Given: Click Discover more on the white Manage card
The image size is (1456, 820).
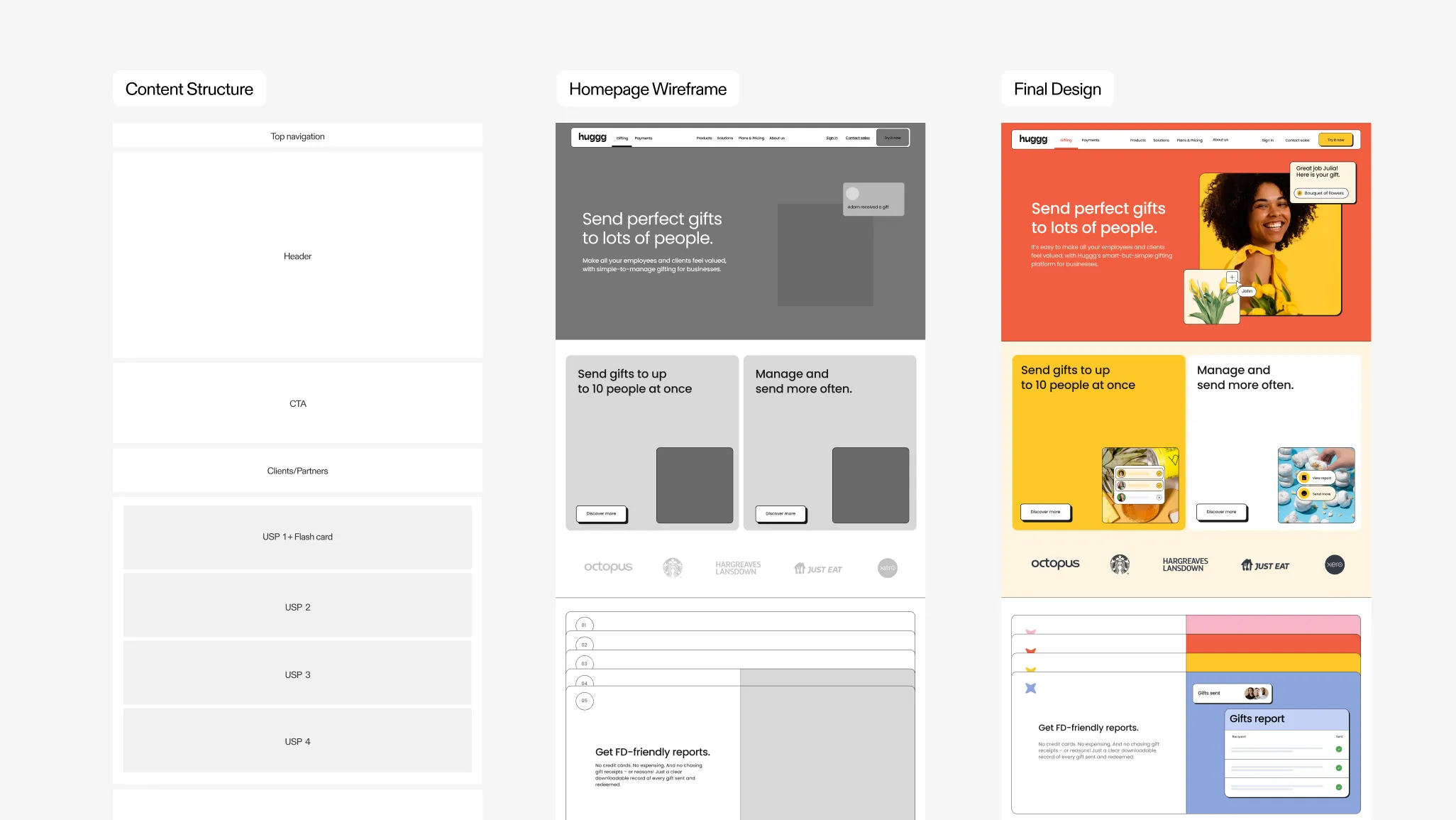Looking at the screenshot, I should pos(1221,512).
